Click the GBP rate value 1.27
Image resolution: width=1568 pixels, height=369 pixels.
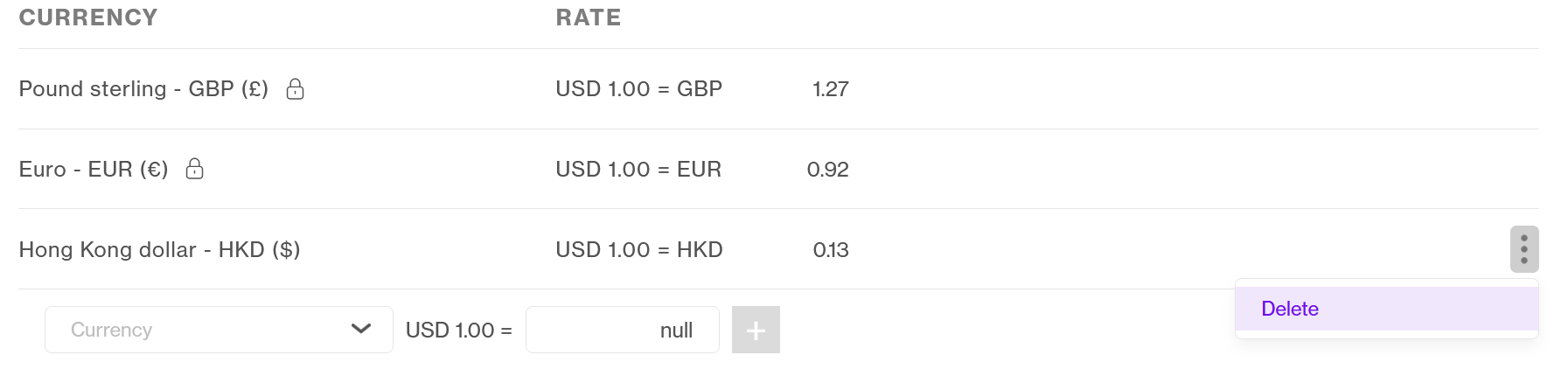click(831, 89)
